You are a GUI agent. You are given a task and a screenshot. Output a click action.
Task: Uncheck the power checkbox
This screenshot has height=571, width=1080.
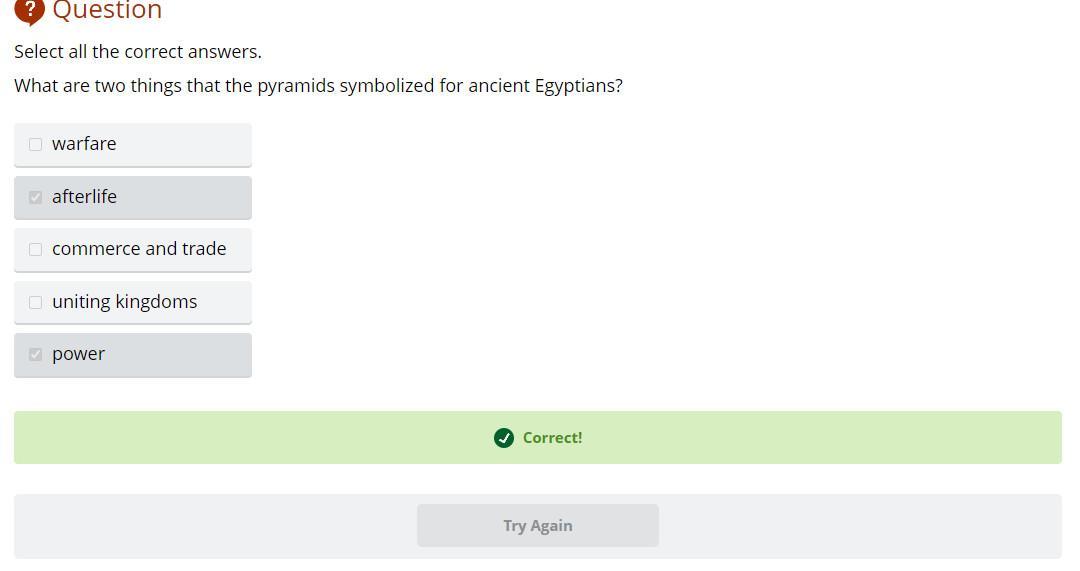click(x=36, y=354)
